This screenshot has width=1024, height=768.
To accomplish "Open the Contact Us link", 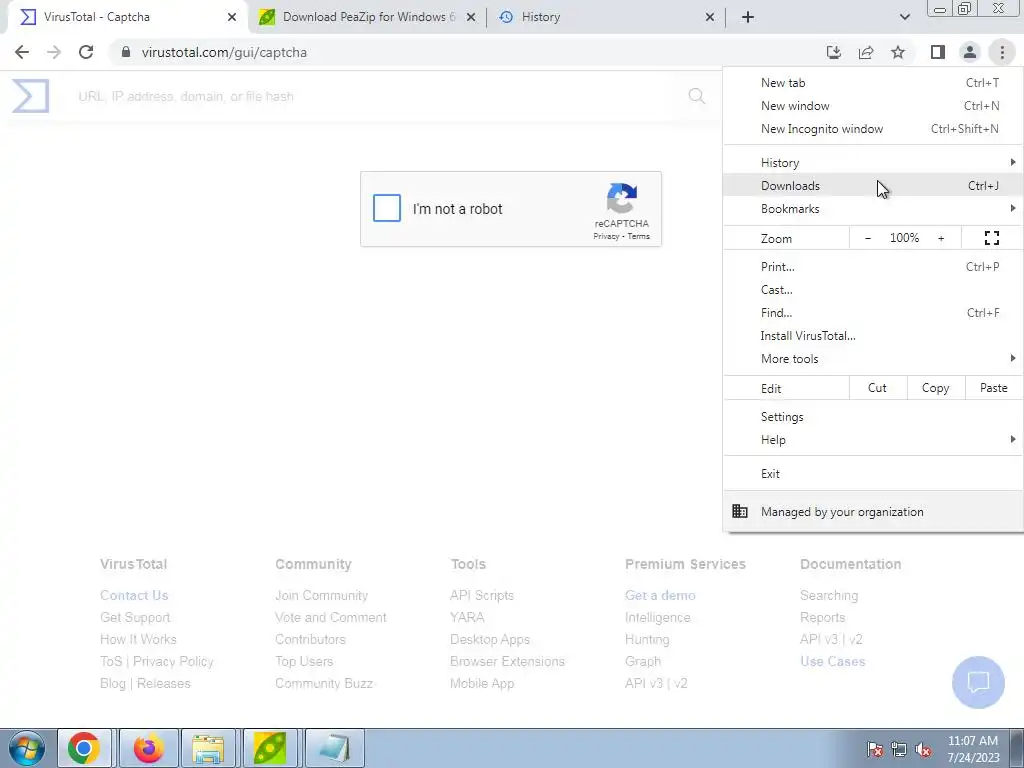I will pyautogui.click(x=134, y=596).
